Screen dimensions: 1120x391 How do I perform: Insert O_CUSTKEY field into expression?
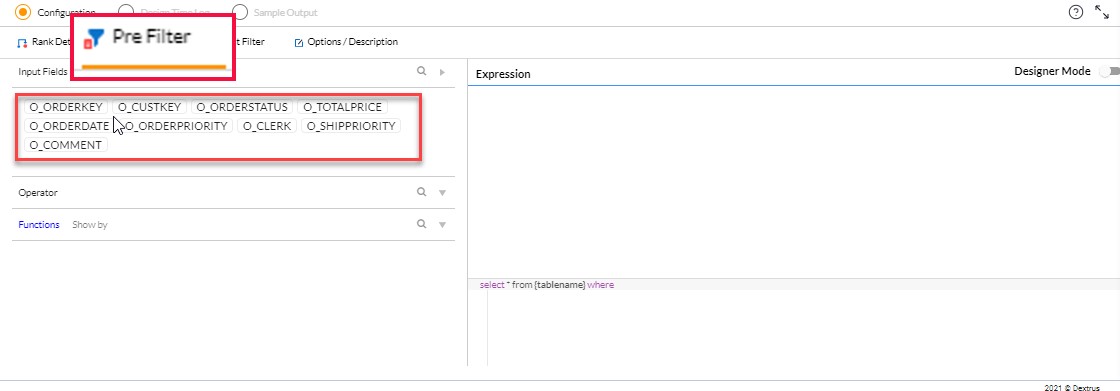coord(149,107)
